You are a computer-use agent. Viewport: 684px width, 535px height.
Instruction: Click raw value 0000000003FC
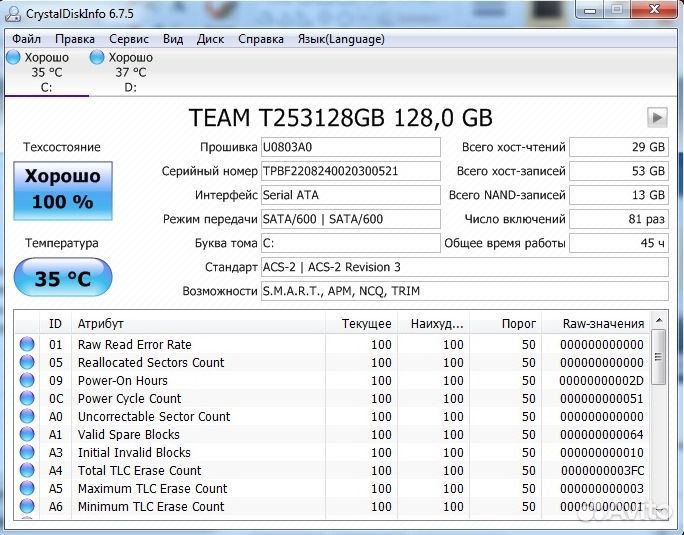[602, 470]
